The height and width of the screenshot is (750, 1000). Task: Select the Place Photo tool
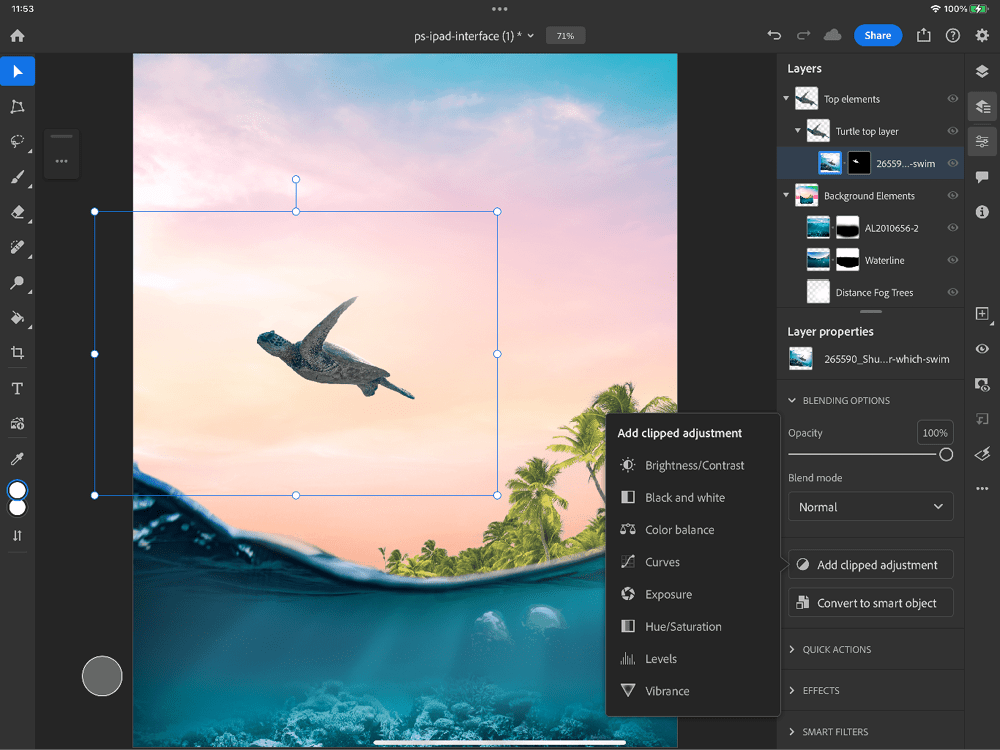(17, 423)
